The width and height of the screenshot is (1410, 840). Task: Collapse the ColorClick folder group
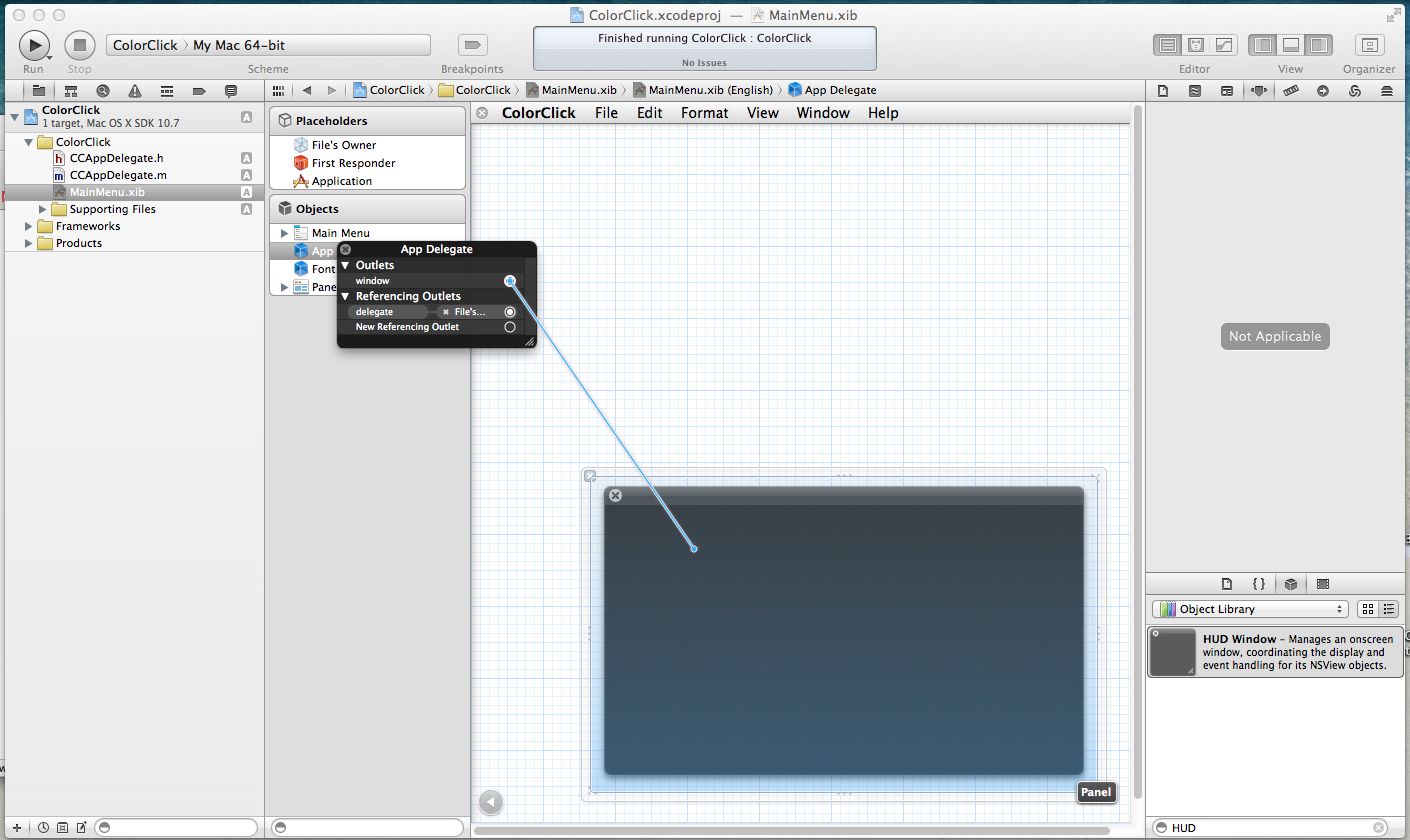pos(28,142)
